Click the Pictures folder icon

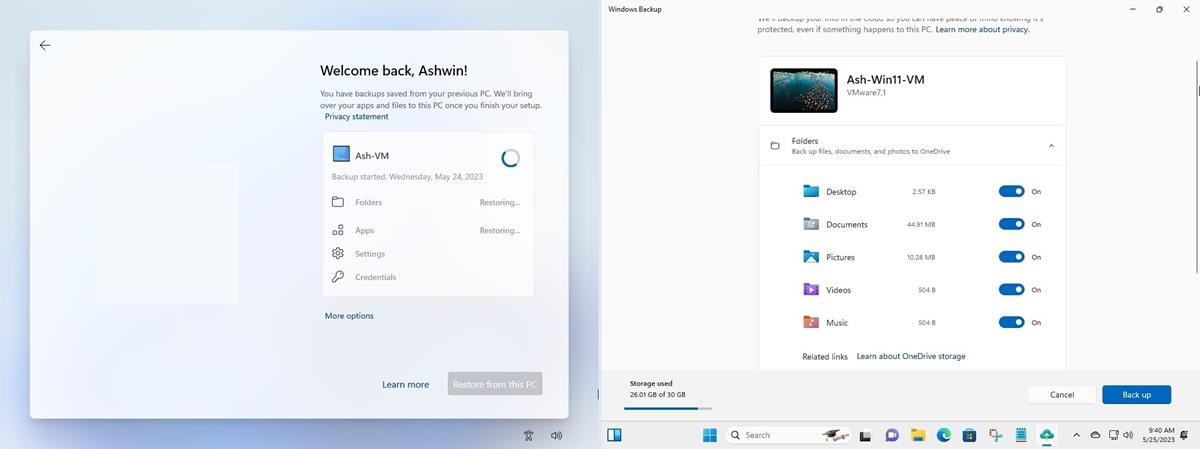(x=811, y=257)
